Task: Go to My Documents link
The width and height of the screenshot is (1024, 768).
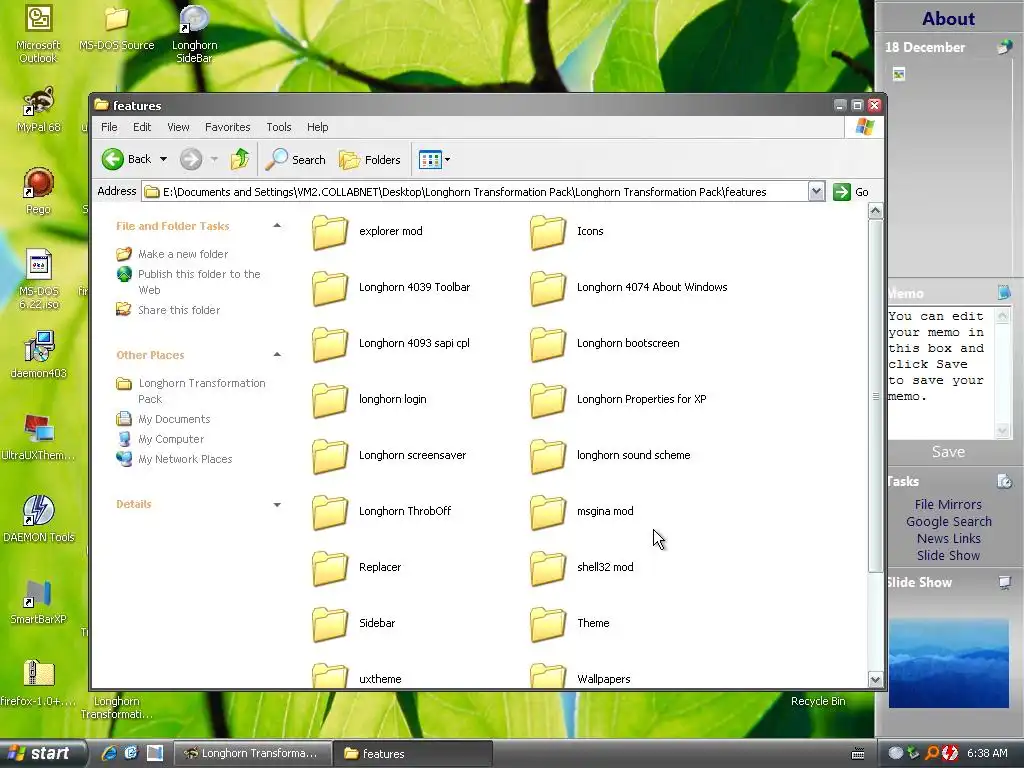Action: click(x=174, y=419)
